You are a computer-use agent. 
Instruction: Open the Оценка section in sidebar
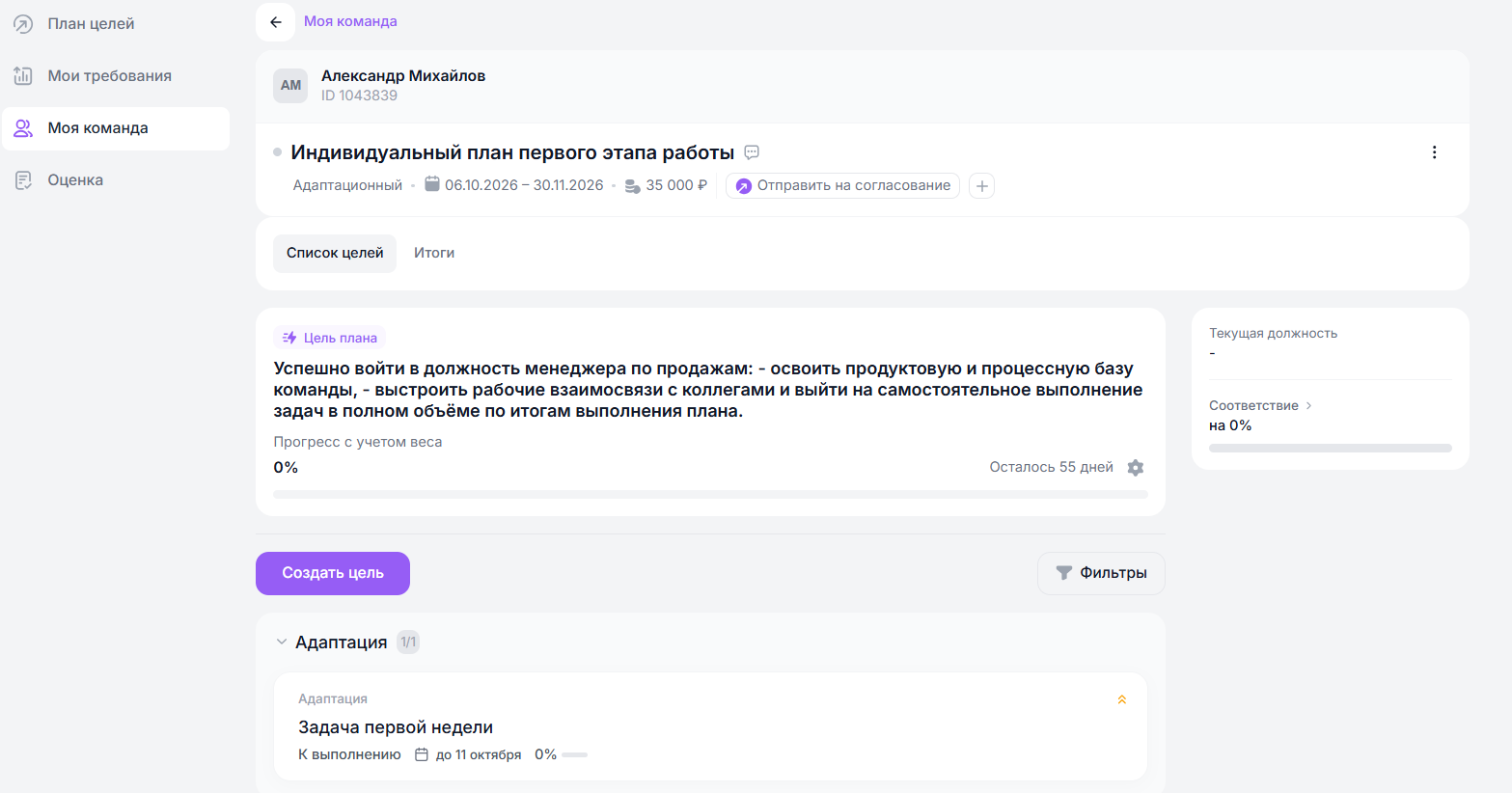116,180
